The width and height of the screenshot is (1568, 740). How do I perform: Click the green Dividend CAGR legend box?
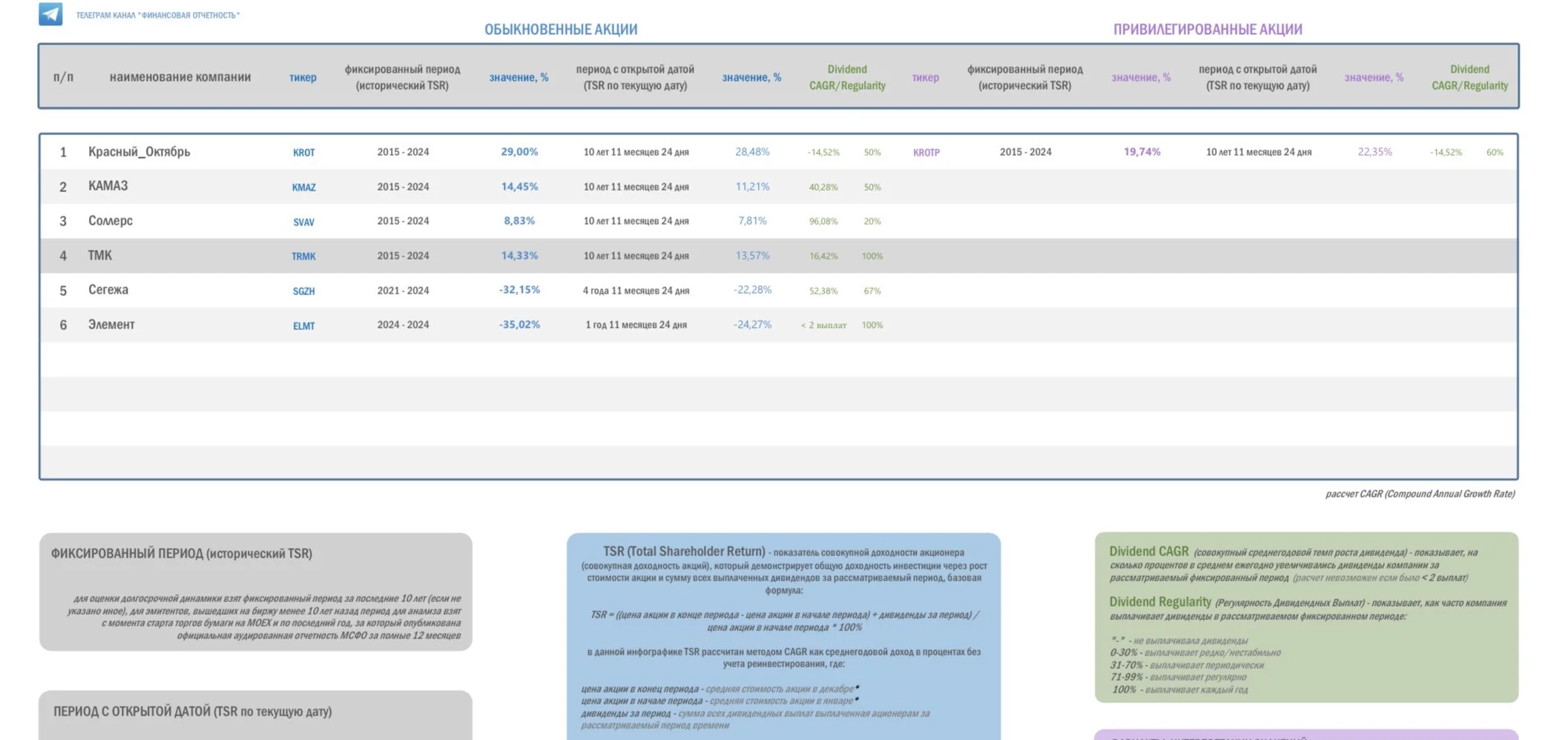(1306, 617)
